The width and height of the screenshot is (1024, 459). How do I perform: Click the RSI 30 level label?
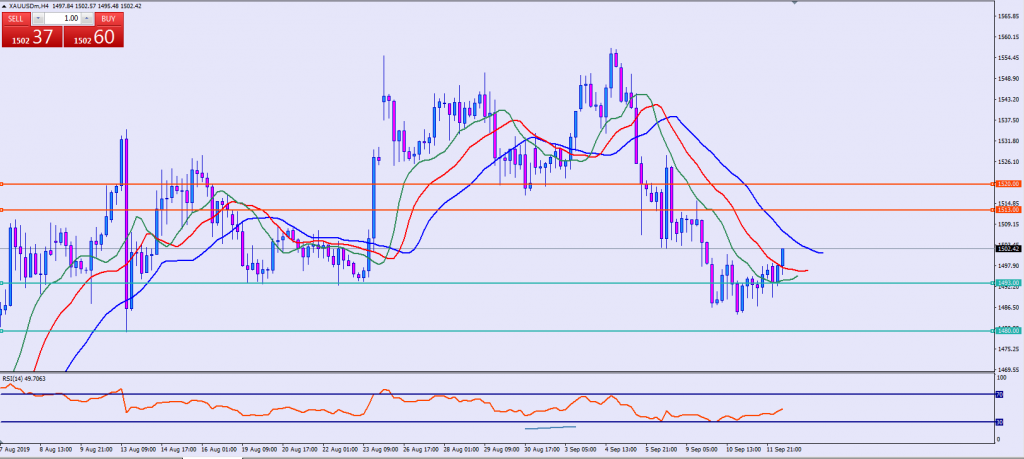point(998,422)
